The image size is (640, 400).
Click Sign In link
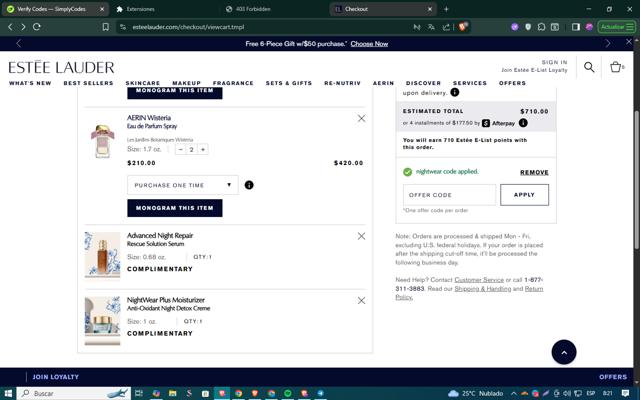click(x=554, y=62)
